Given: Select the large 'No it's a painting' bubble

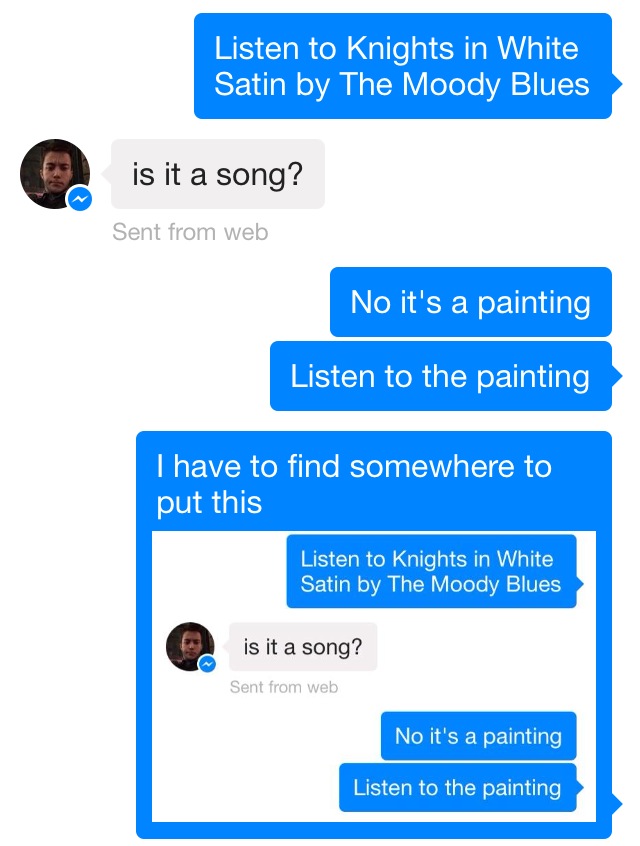Looking at the screenshot, I should [x=471, y=302].
